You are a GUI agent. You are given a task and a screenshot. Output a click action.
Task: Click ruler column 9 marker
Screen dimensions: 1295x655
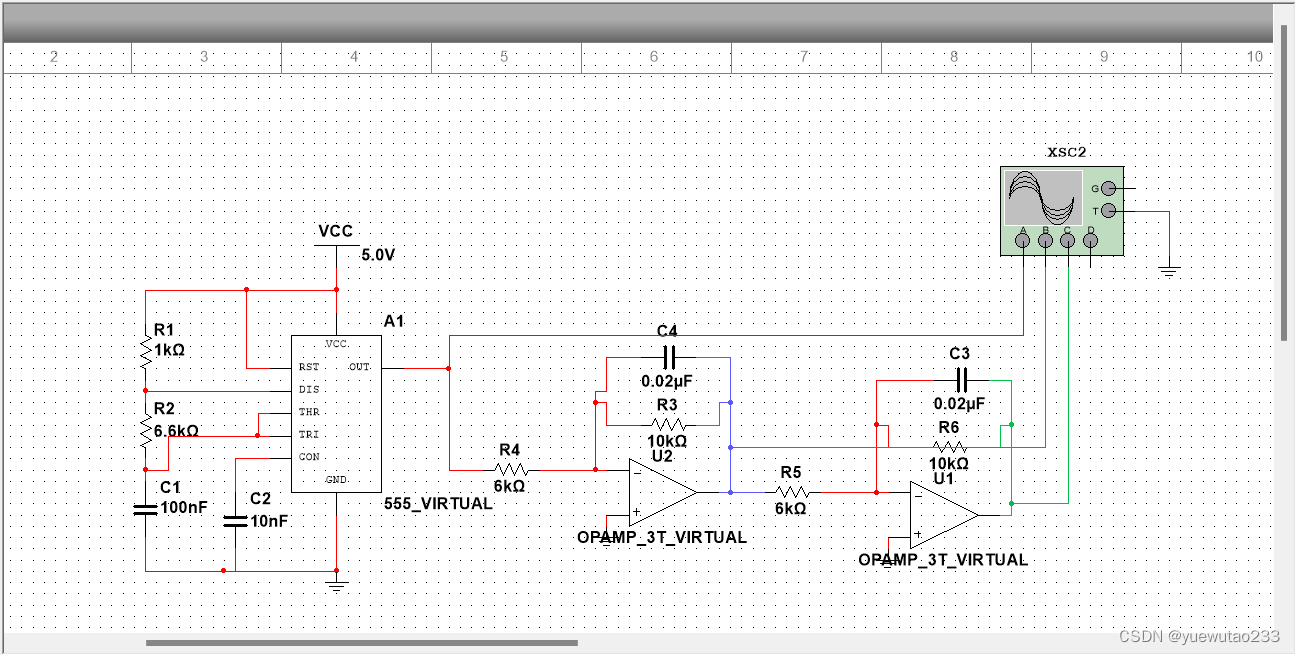coord(1104,58)
